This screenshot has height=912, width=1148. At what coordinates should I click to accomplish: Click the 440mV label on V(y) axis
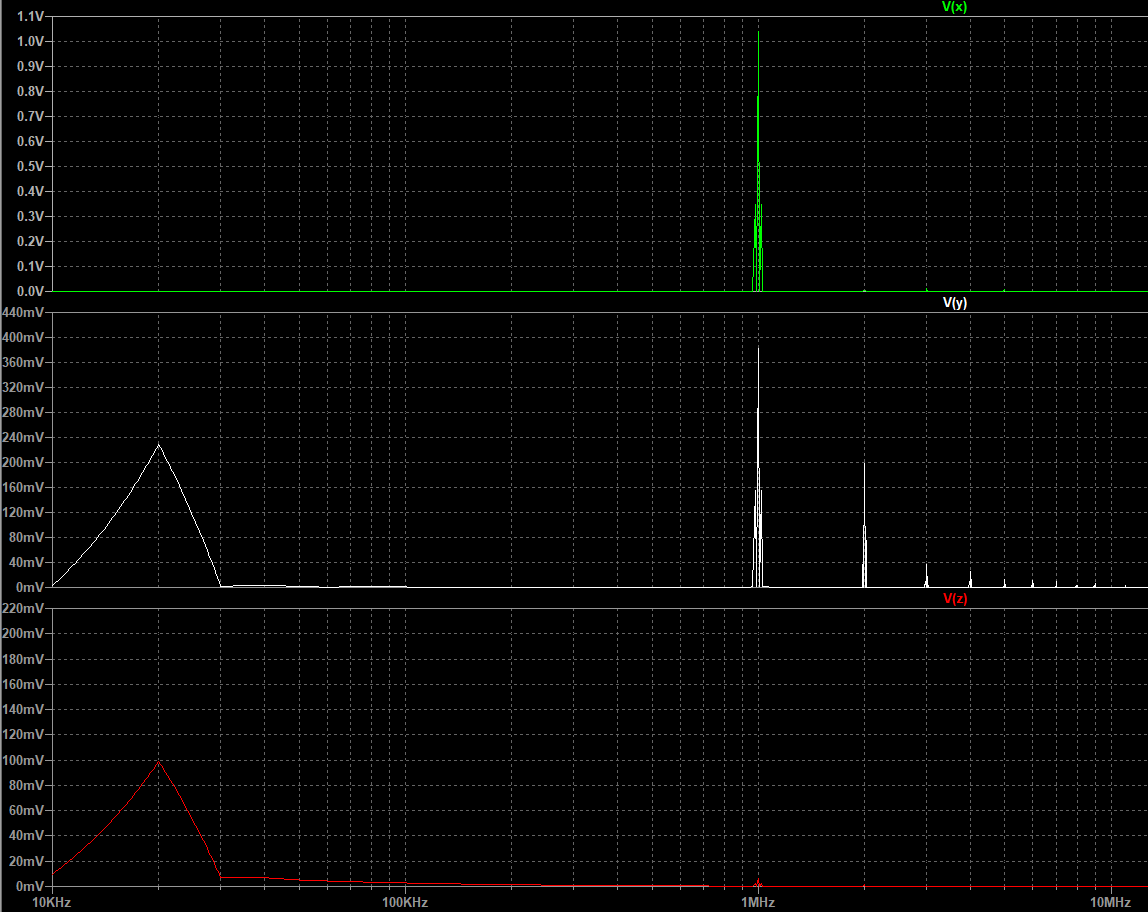click(x=23, y=313)
